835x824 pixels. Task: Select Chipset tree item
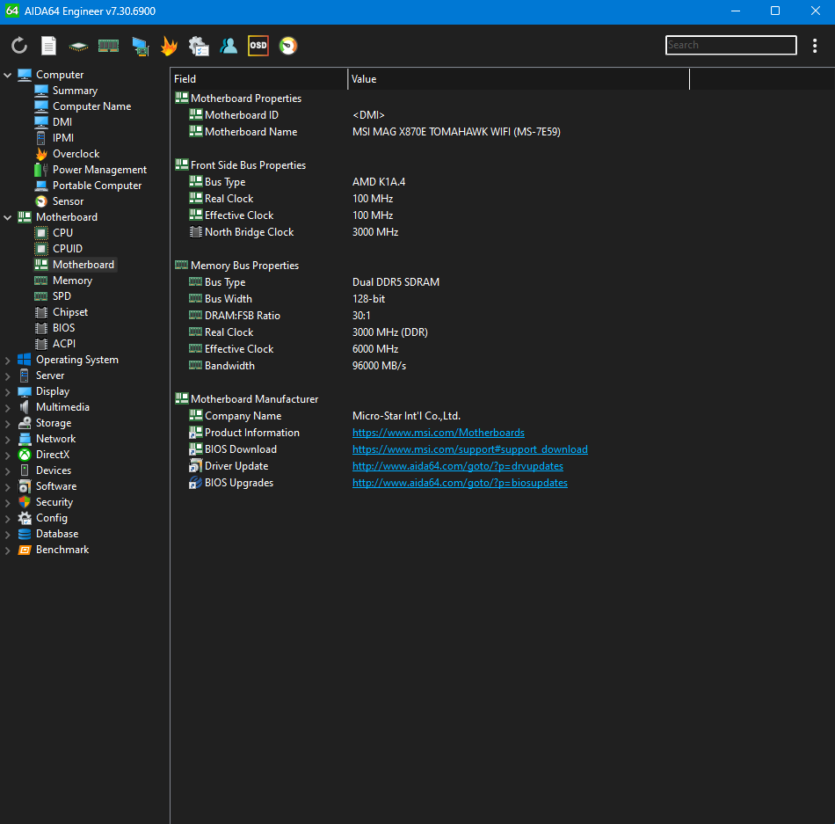tap(70, 312)
